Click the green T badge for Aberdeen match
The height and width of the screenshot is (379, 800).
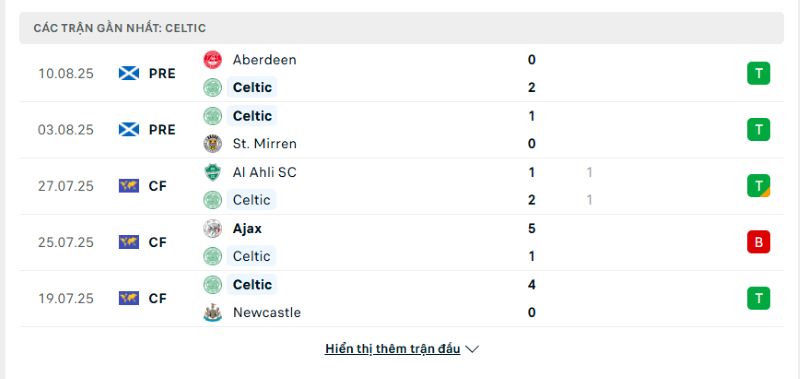[x=759, y=73]
